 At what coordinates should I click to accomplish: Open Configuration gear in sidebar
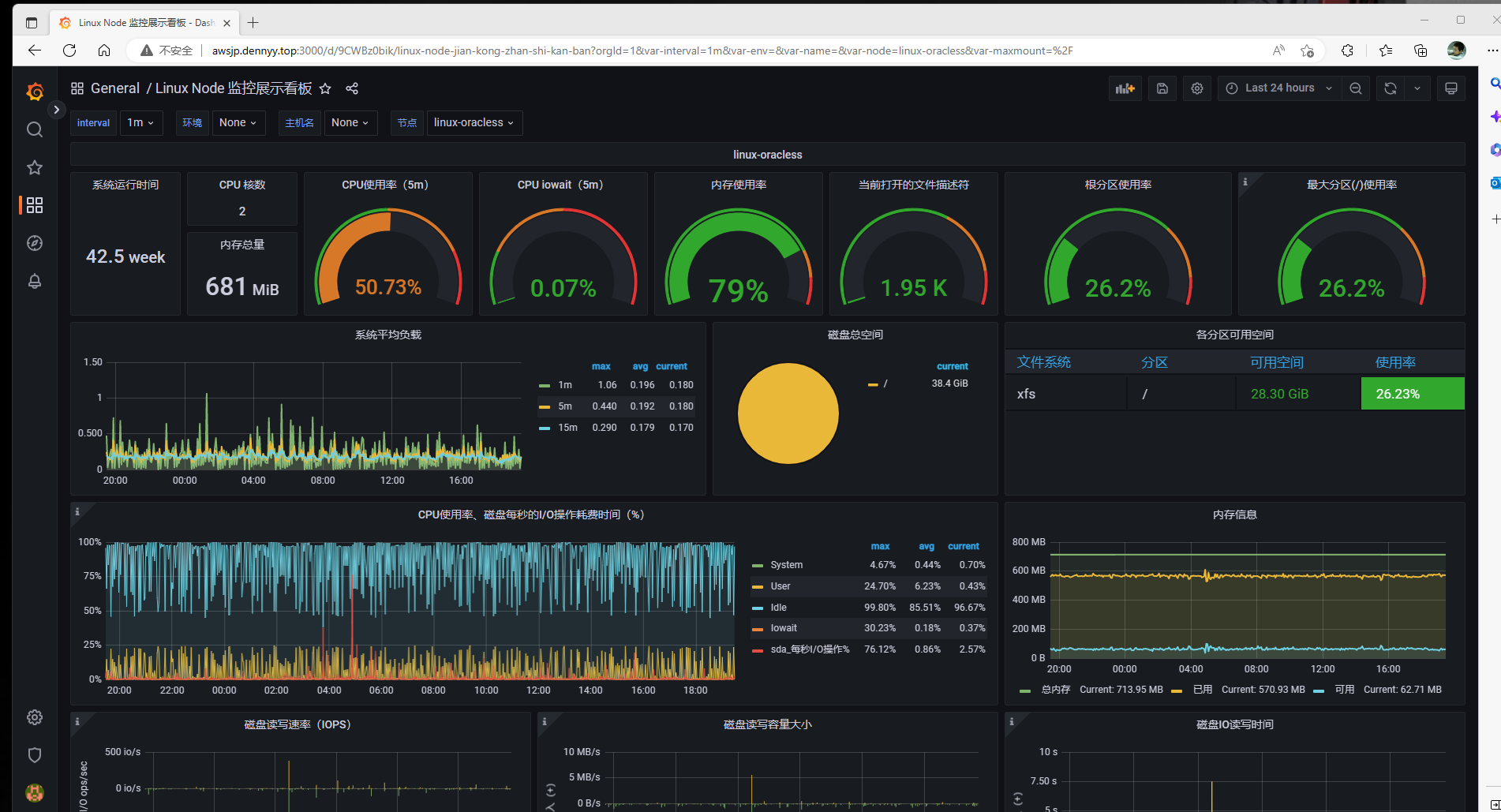click(35, 717)
